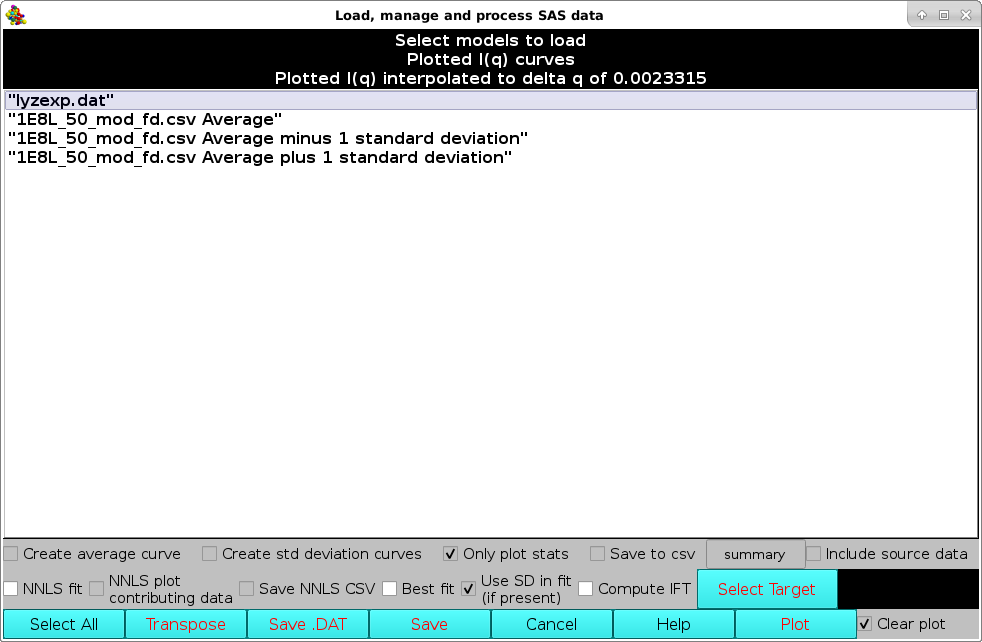The height and width of the screenshot is (642, 982).
Task: Uncheck the Clear plot checkbox
Action: pos(865,624)
